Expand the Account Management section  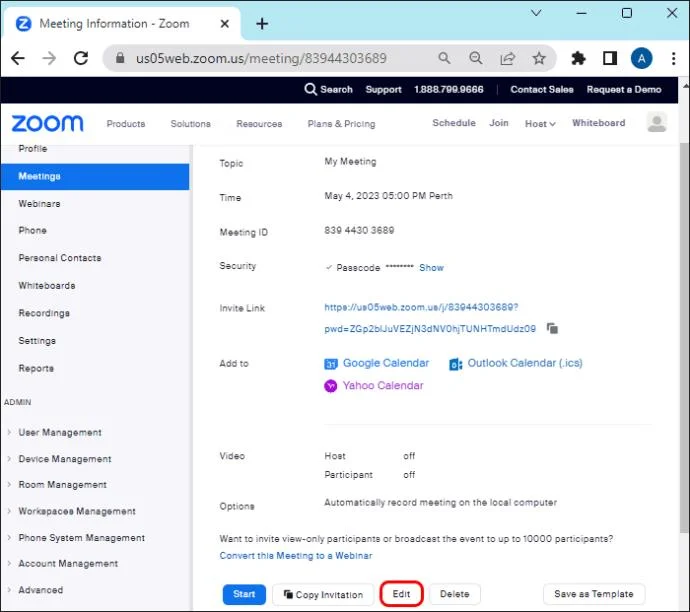tap(68, 564)
